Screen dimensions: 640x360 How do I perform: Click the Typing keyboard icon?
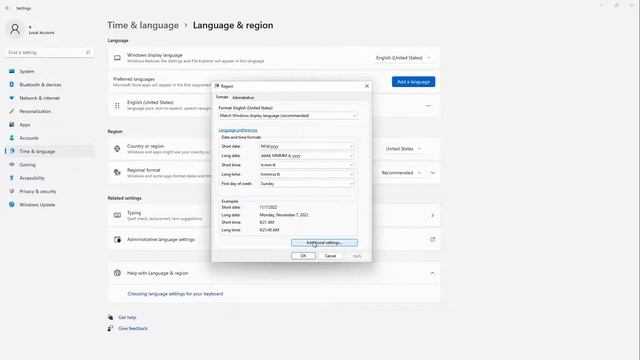[x=117, y=215]
